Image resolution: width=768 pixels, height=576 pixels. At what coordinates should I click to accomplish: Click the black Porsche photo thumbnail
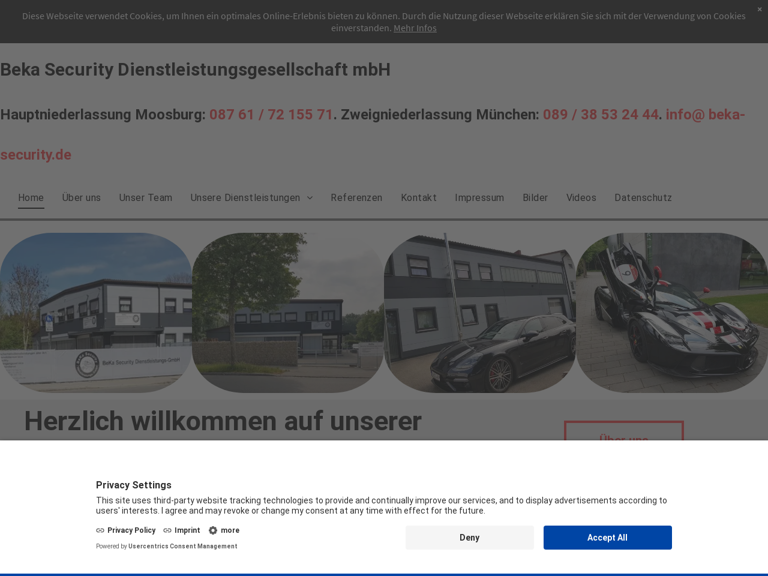479,313
